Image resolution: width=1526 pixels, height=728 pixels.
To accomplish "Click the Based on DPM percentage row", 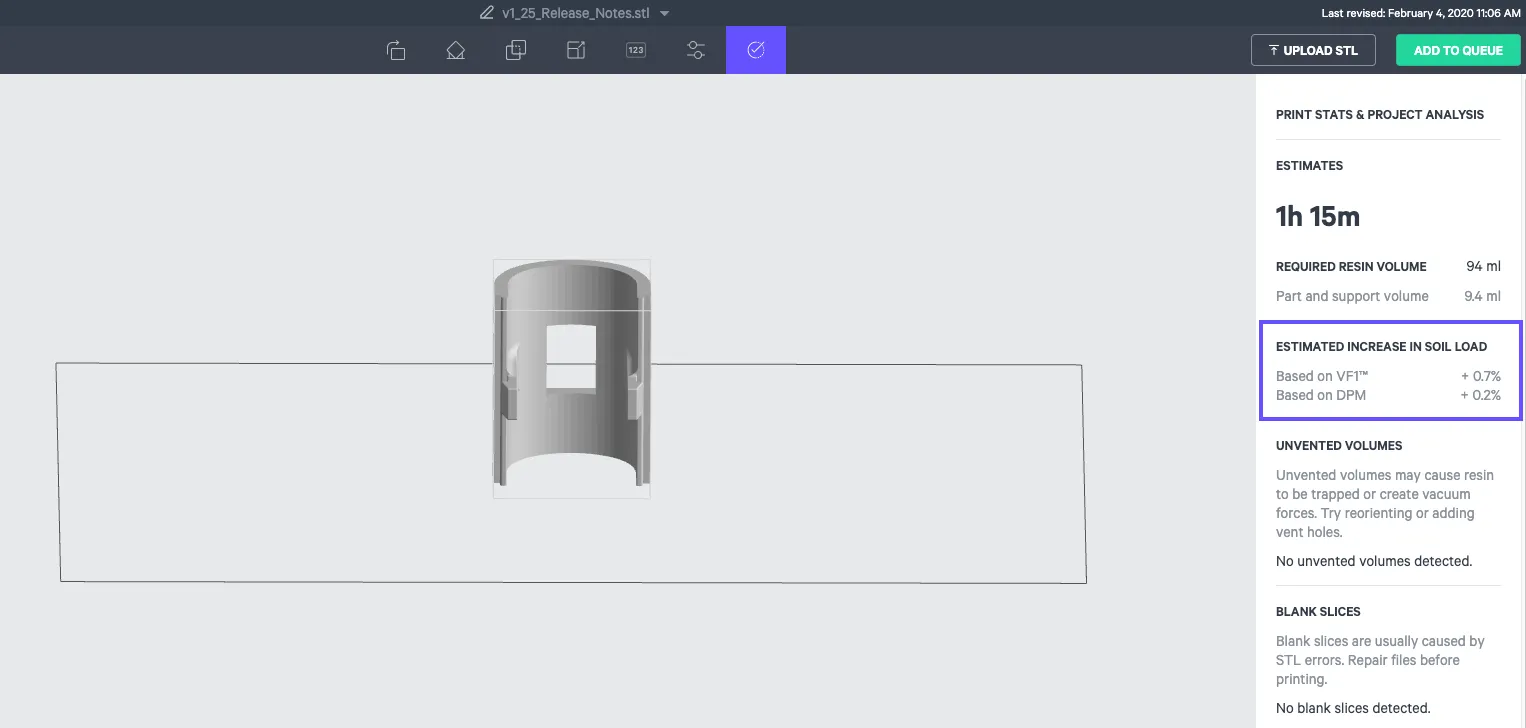I will pos(1388,395).
